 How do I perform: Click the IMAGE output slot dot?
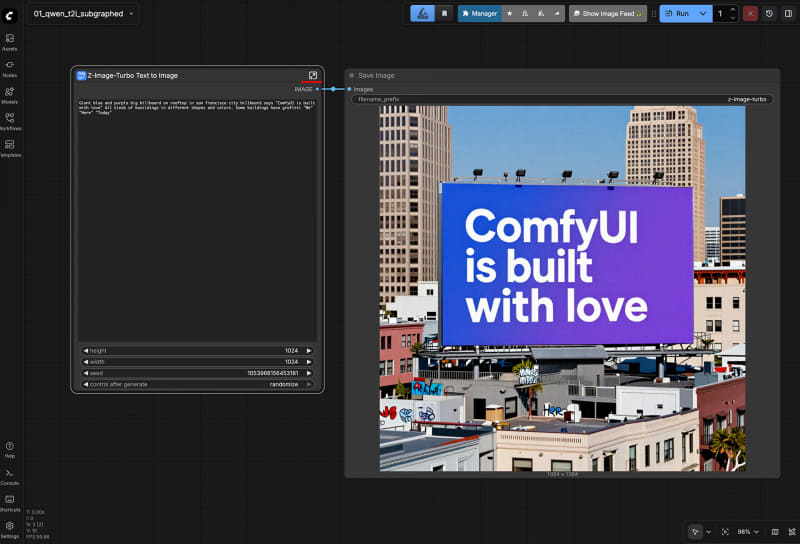pyautogui.click(x=317, y=89)
